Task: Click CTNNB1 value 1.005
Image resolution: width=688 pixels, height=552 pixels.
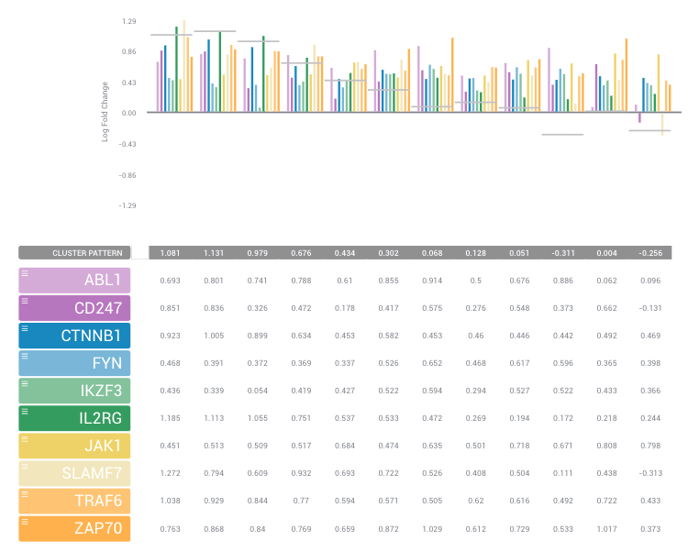Action: [x=214, y=336]
